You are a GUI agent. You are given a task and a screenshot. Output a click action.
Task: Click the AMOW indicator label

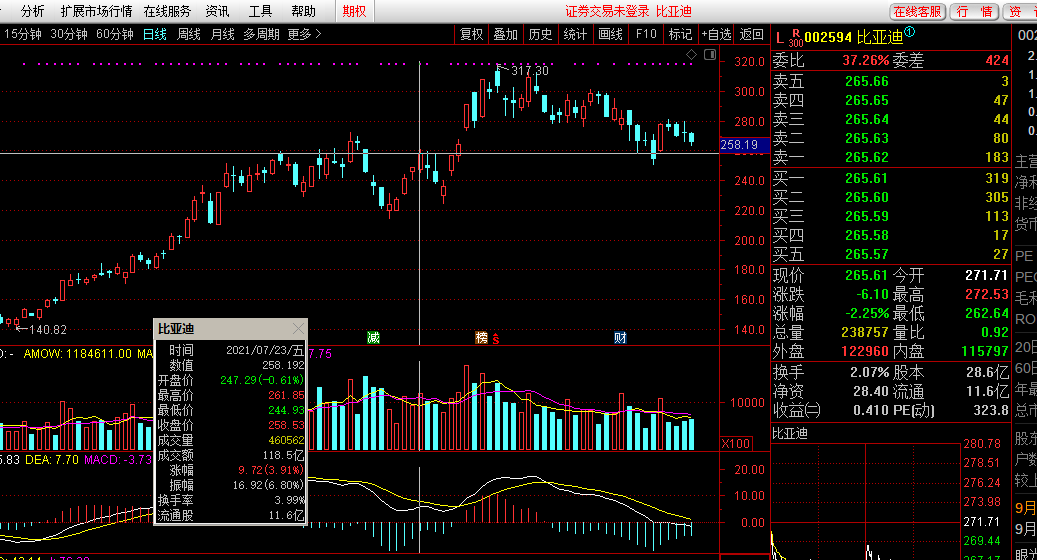click(x=77, y=354)
